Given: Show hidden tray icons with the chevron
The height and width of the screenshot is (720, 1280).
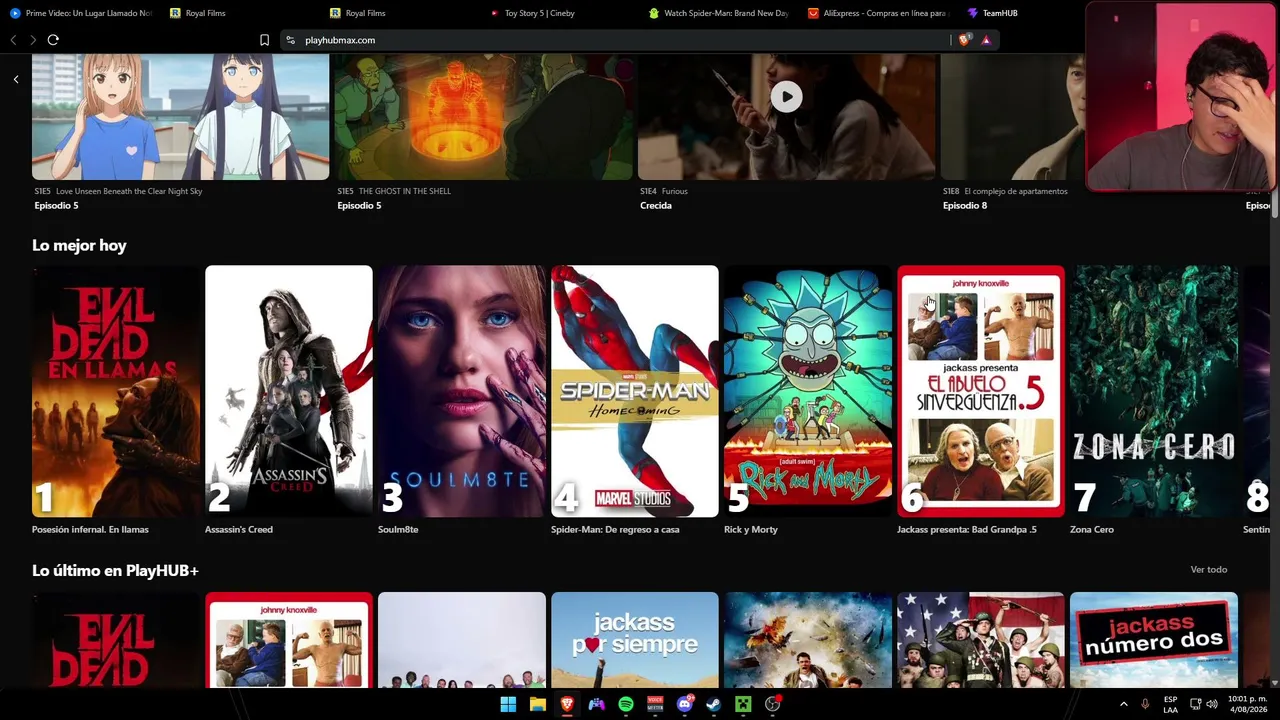Looking at the screenshot, I should pyautogui.click(x=1123, y=704).
